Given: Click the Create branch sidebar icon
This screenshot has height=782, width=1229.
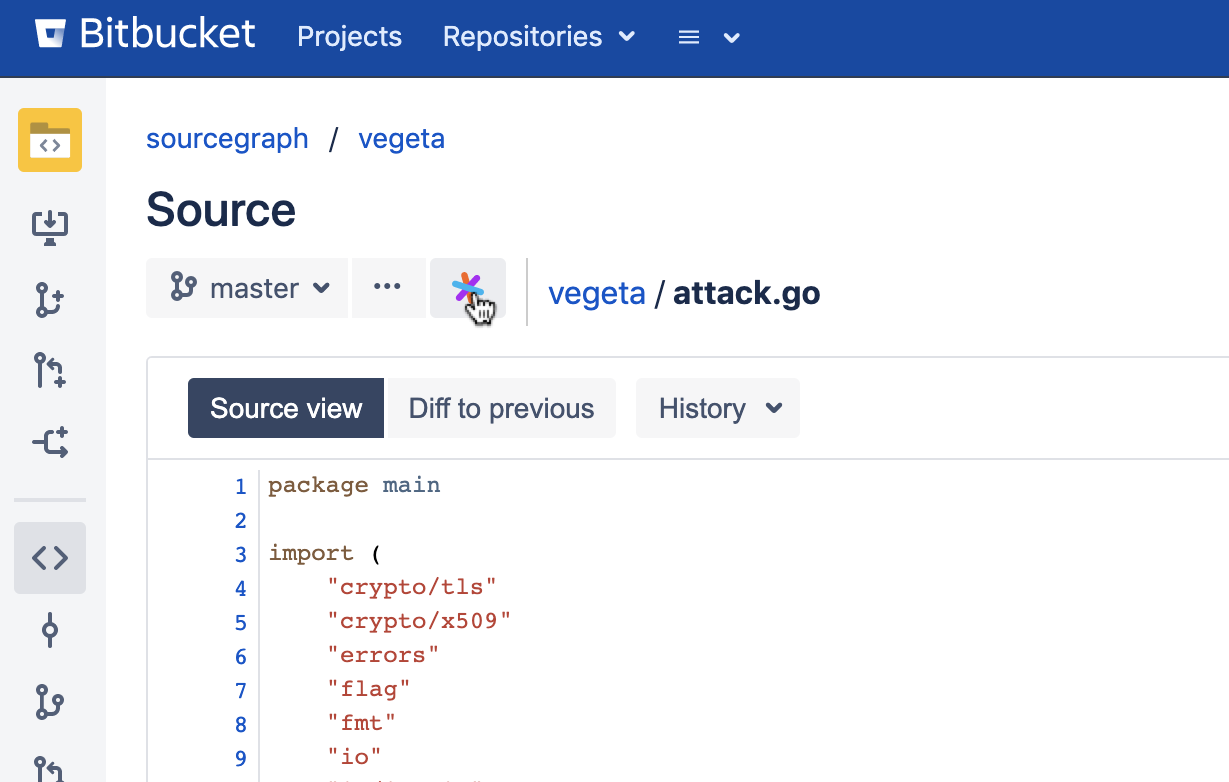Looking at the screenshot, I should pos(50,300).
